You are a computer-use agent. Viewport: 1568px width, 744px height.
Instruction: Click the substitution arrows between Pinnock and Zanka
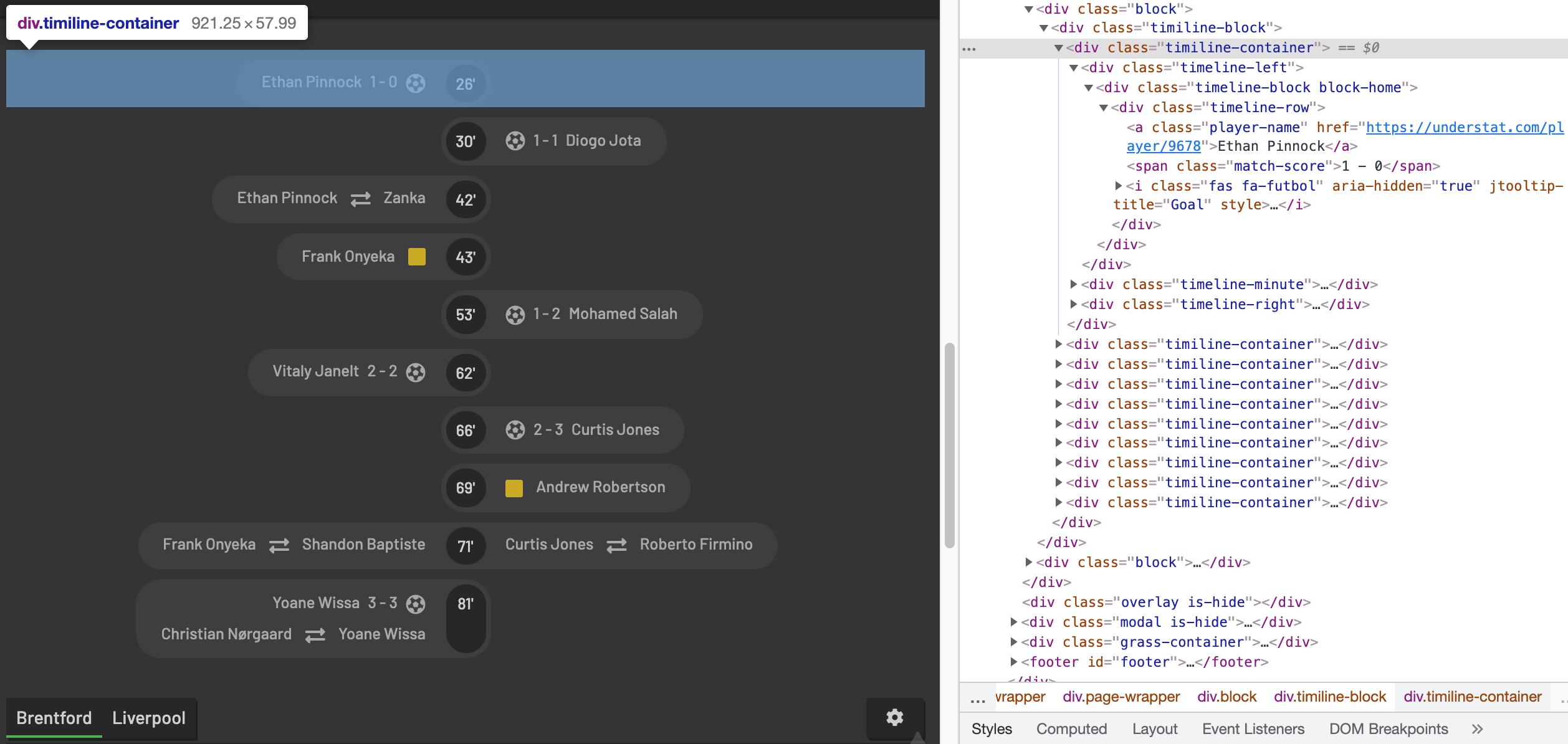point(360,199)
